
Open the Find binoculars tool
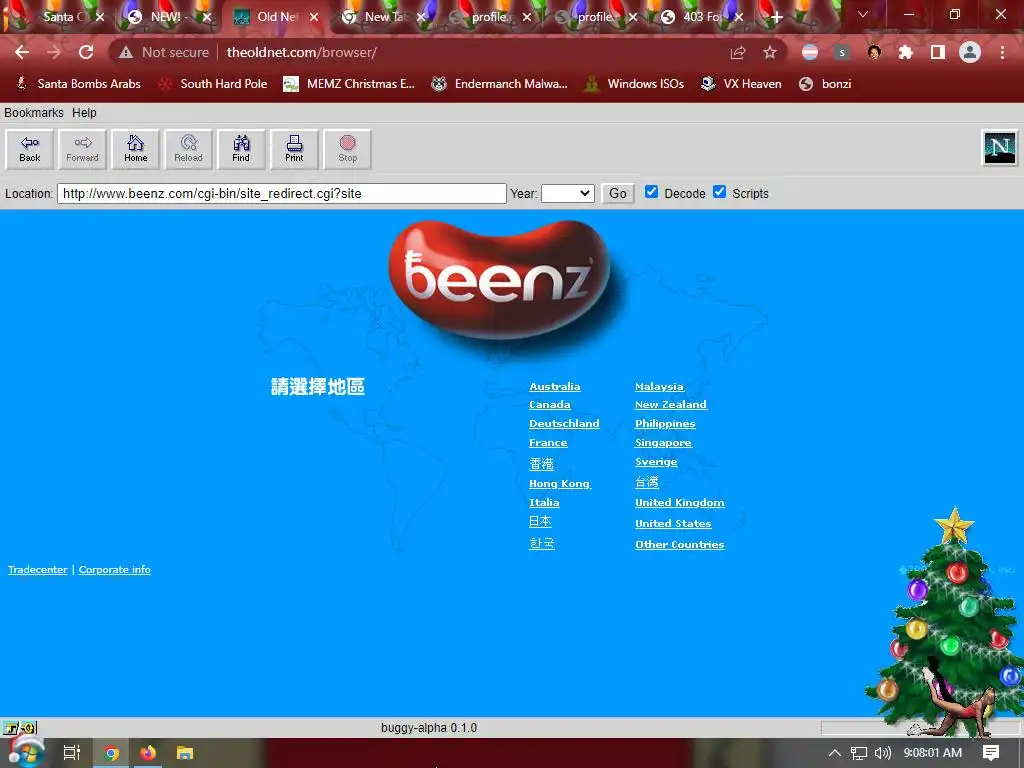click(x=241, y=150)
